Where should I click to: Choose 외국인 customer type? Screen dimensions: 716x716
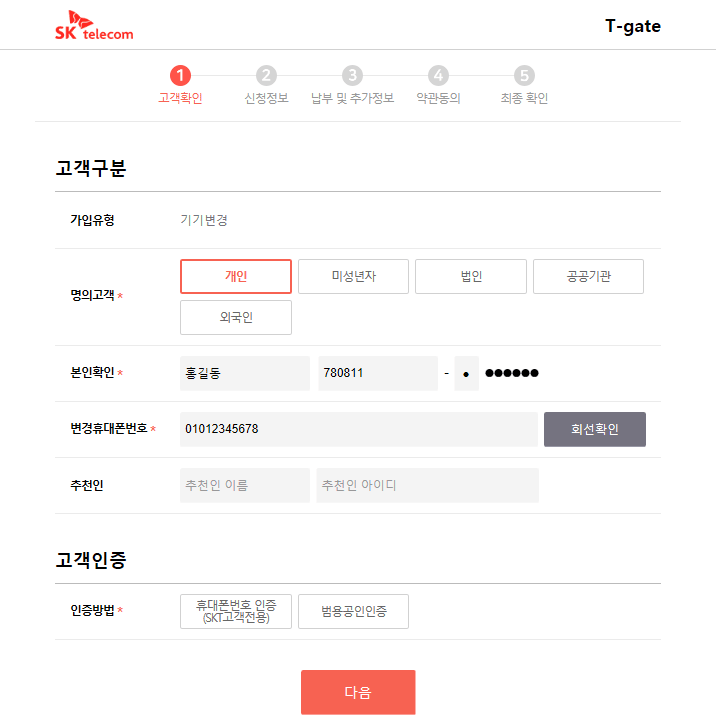point(236,317)
